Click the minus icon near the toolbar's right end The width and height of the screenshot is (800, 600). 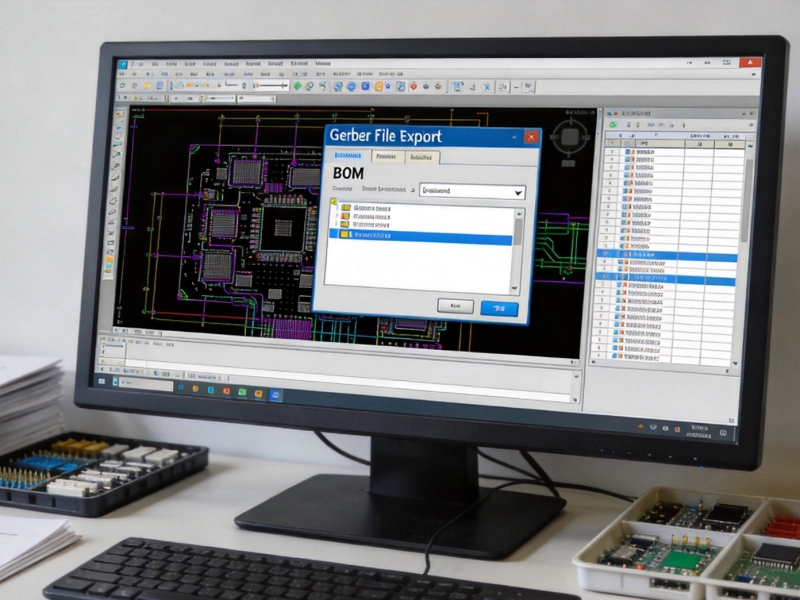pos(516,88)
